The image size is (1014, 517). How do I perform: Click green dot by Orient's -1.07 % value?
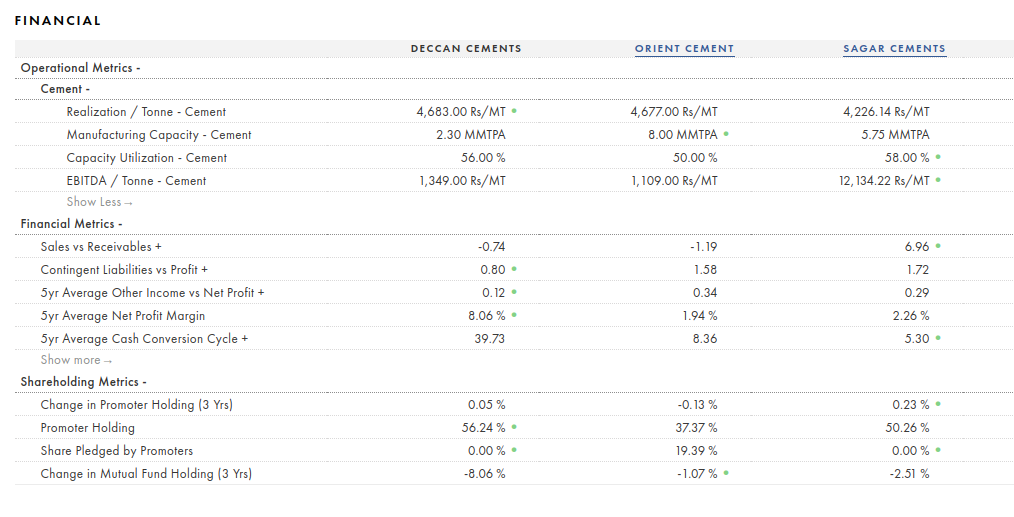coord(726,473)
